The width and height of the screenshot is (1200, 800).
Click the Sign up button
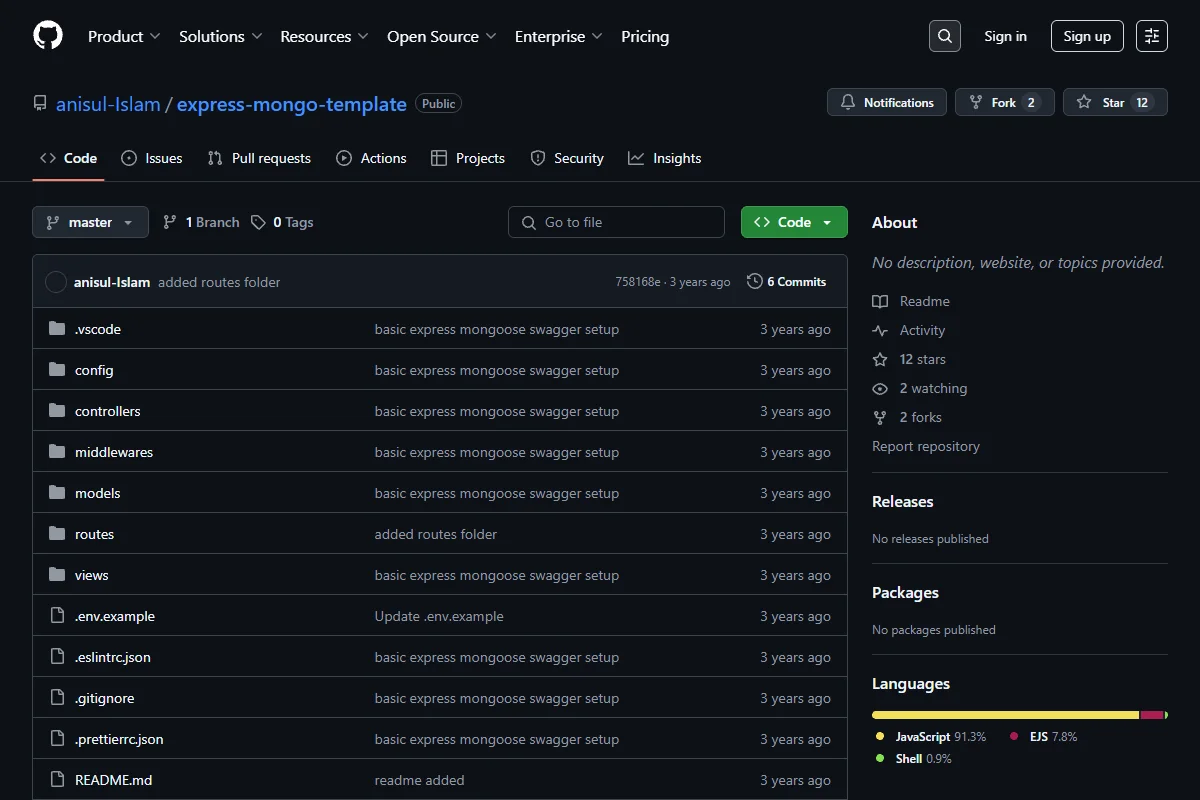(x=1087, y=36)
